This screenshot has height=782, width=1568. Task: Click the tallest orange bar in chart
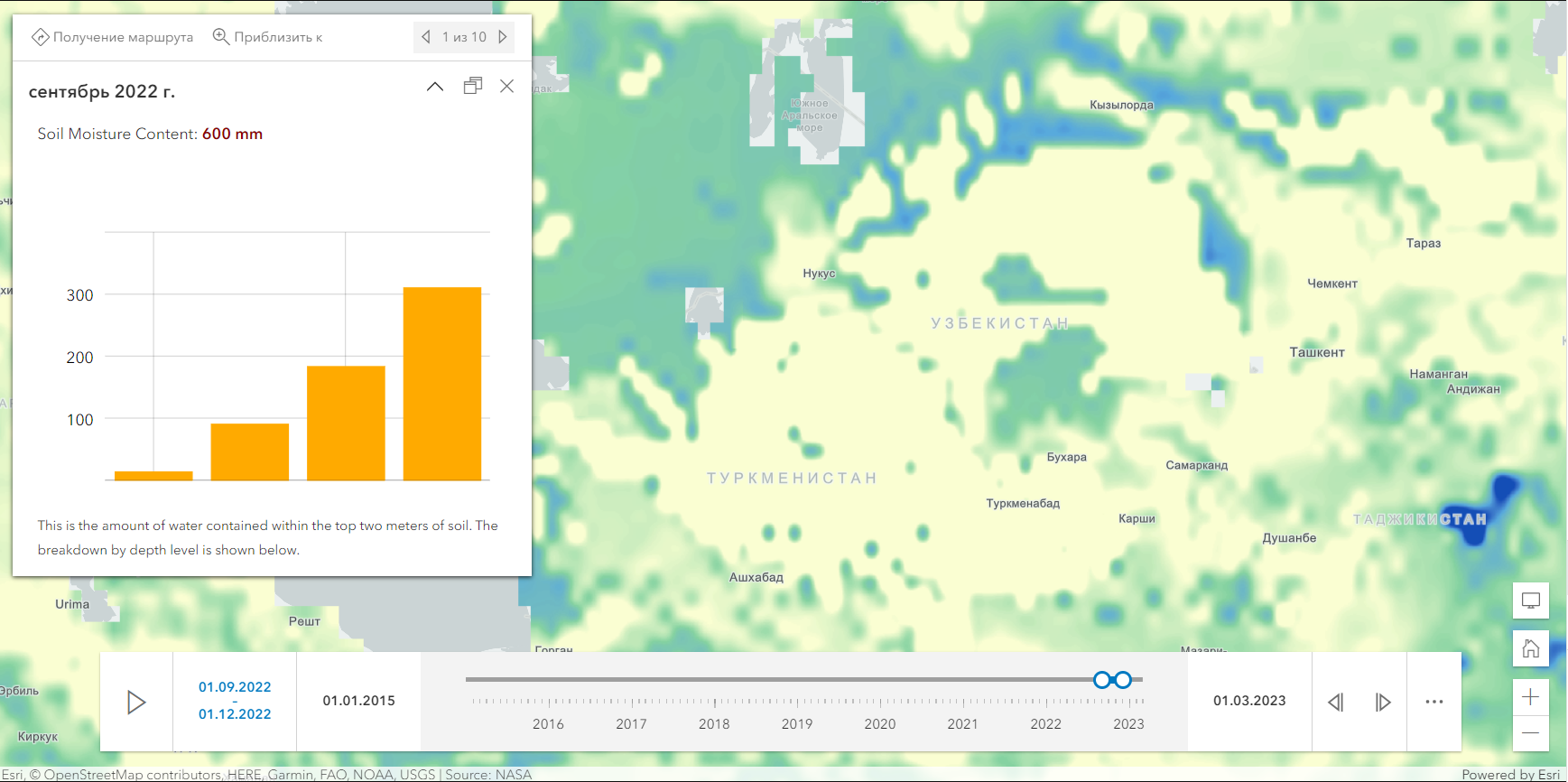tap(442, 384)
